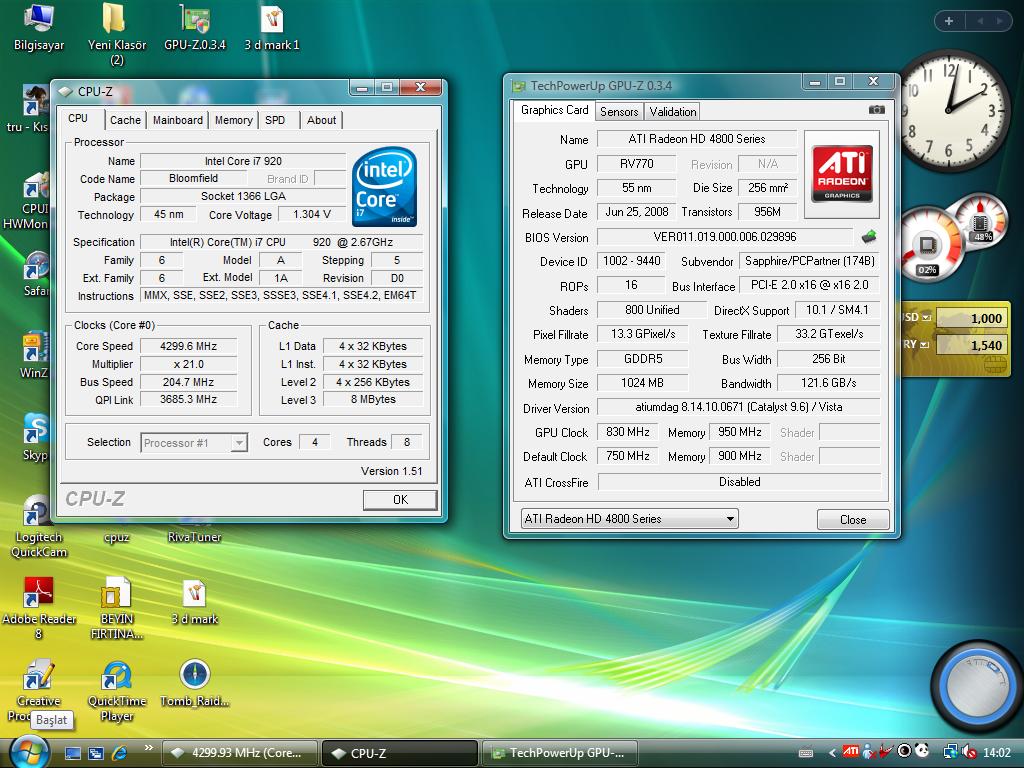This screenshot has width=1024, height=768.
Task: Open the CPUID HWMonitor shortcut
Action: click(26, 200)
